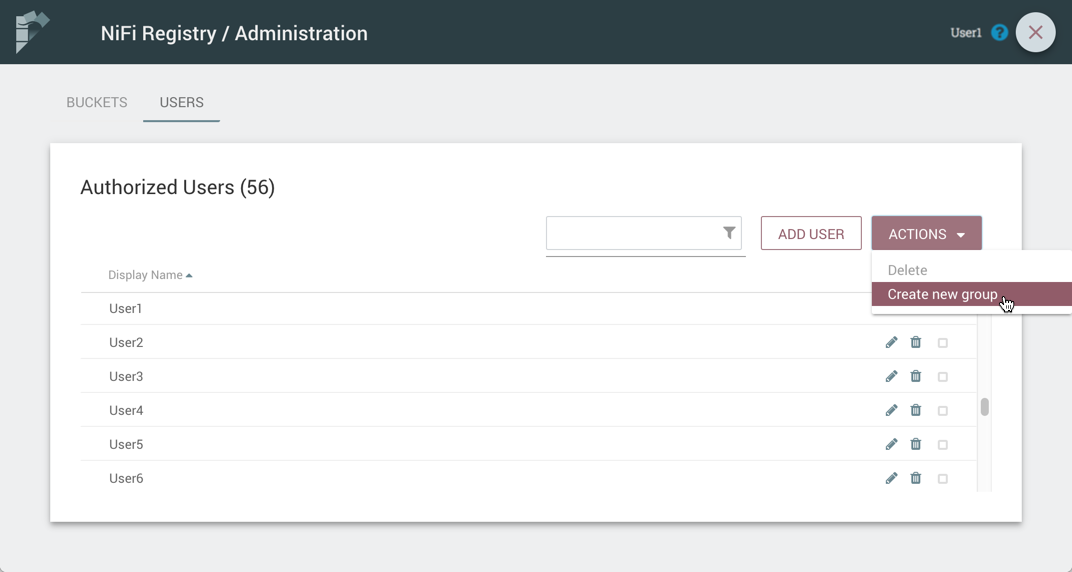Choose "Create new group" from Actions menu

(942, 294)
